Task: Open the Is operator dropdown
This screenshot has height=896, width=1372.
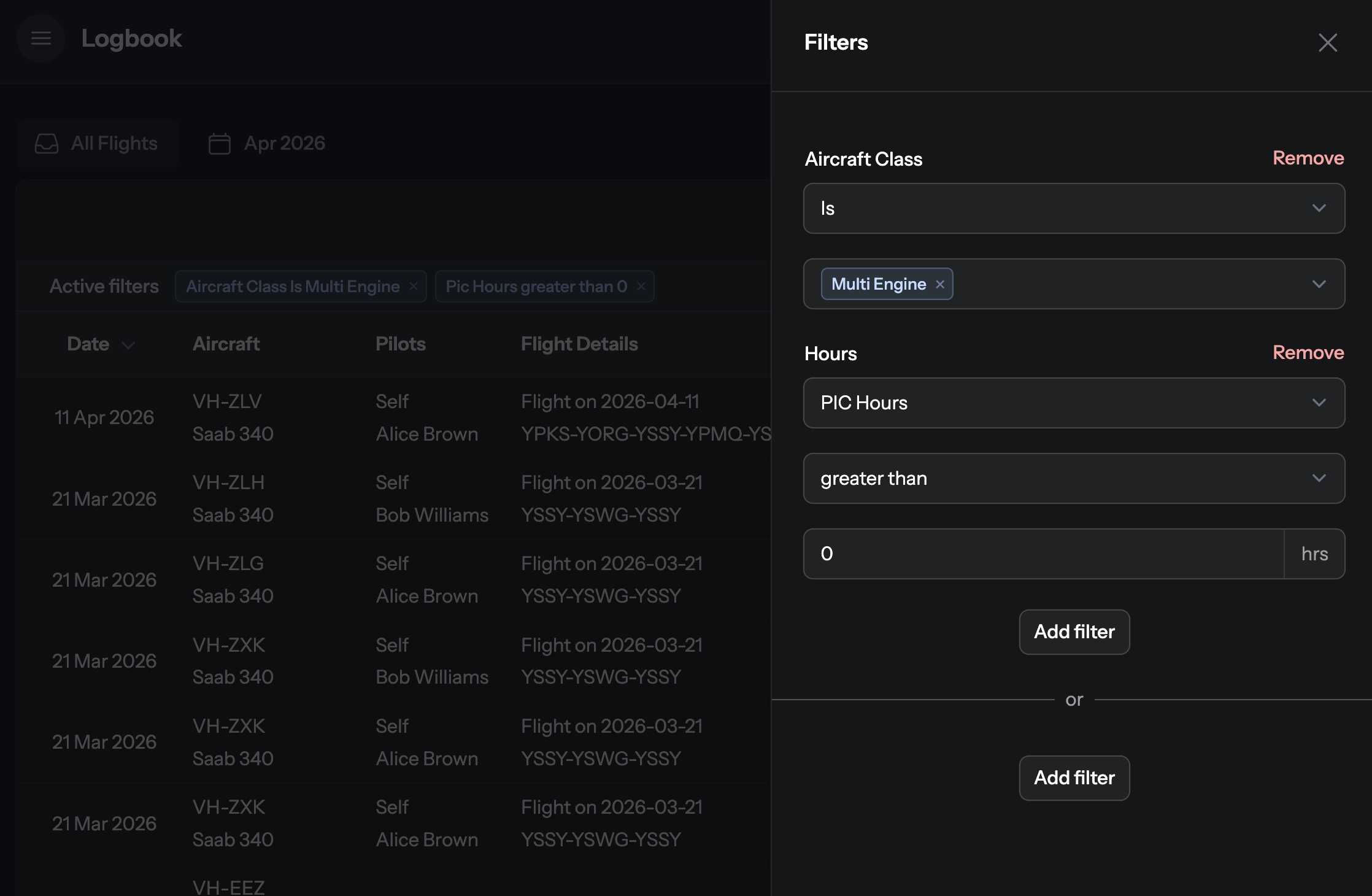Action: coord(1074,208)
